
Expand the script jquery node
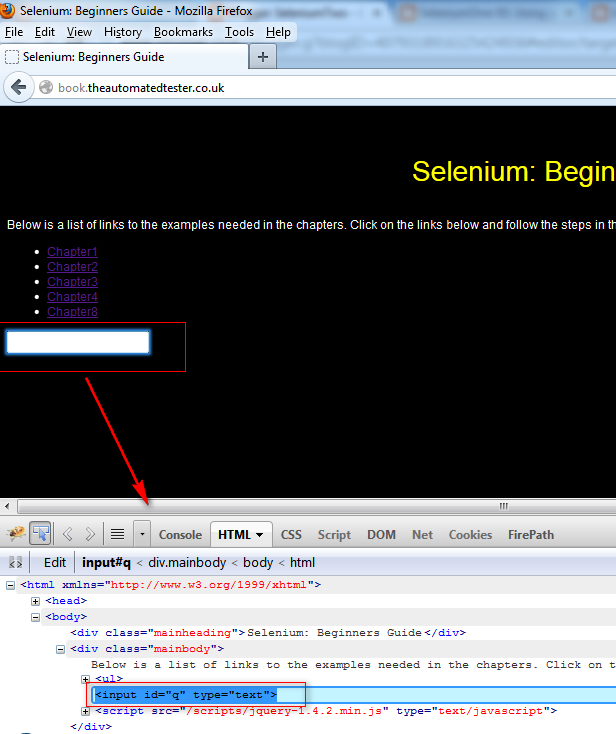pos(85,712)
